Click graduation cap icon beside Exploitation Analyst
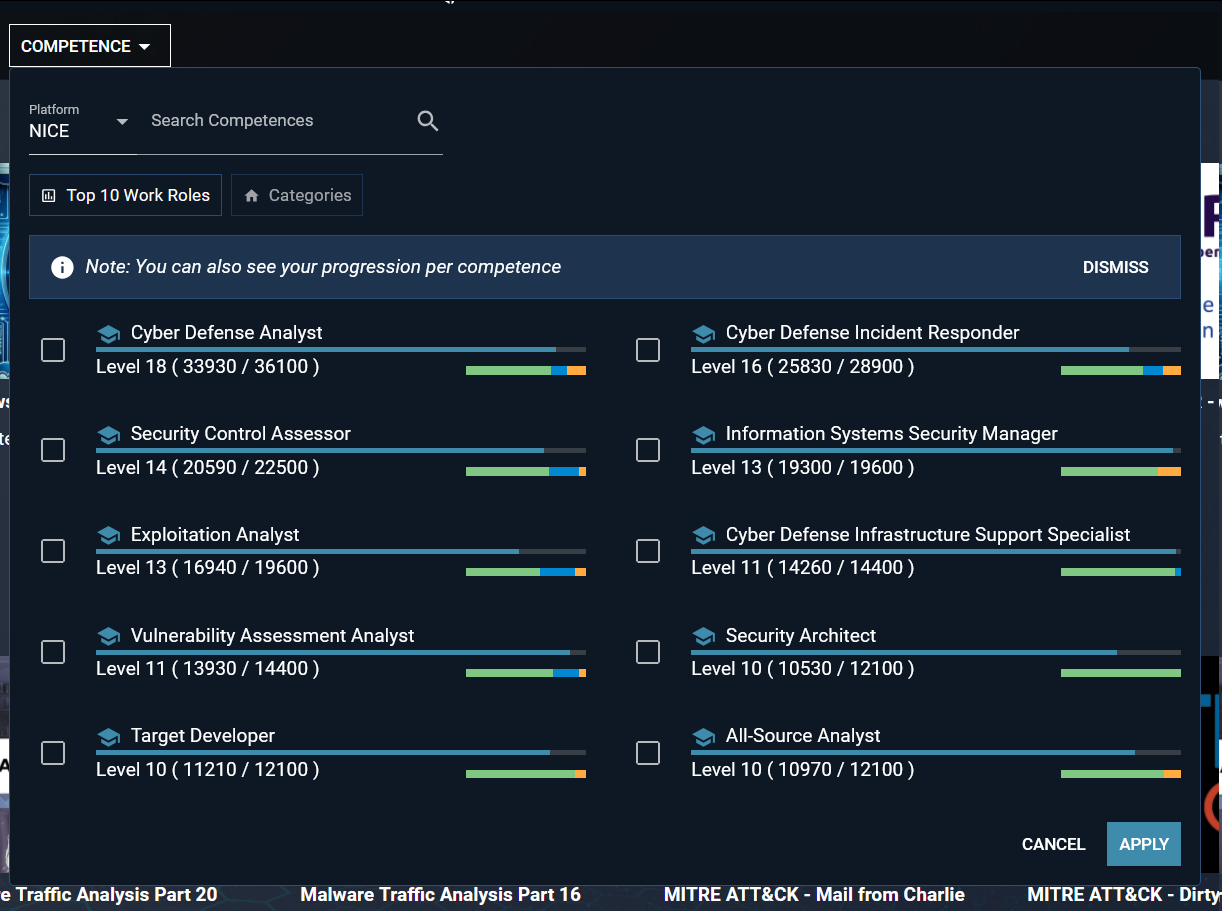This screenshot has height=911, width=1222. [108, 536]
